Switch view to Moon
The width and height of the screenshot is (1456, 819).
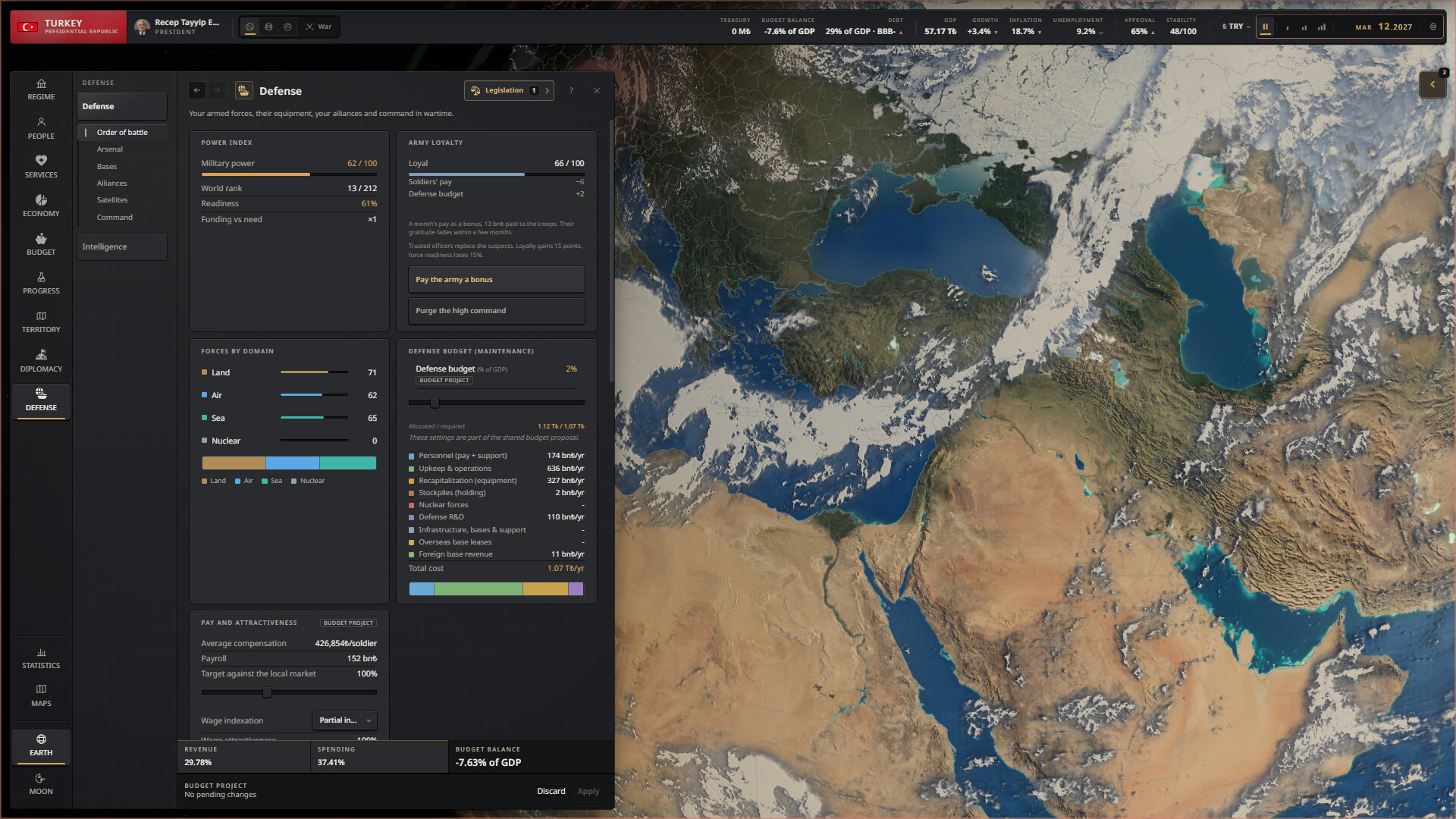pyautogui.click(x=41, y=783)
